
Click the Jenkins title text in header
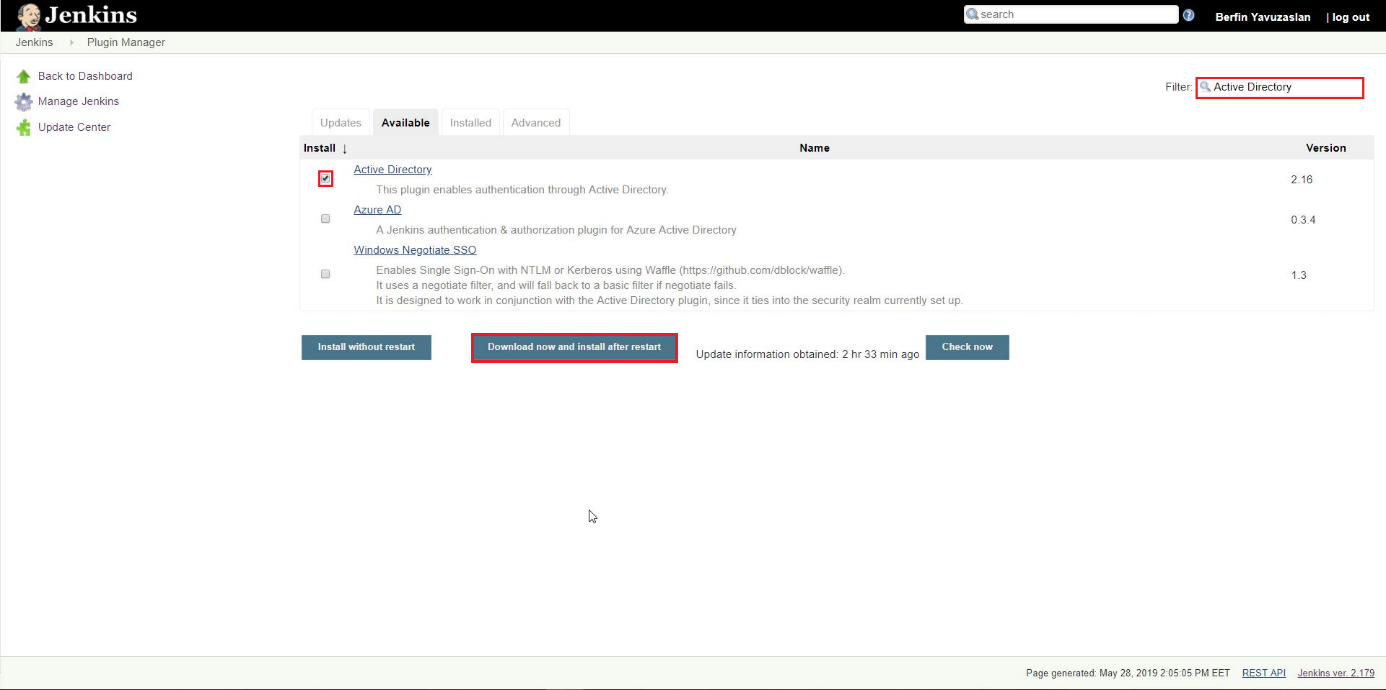(91, 15)
